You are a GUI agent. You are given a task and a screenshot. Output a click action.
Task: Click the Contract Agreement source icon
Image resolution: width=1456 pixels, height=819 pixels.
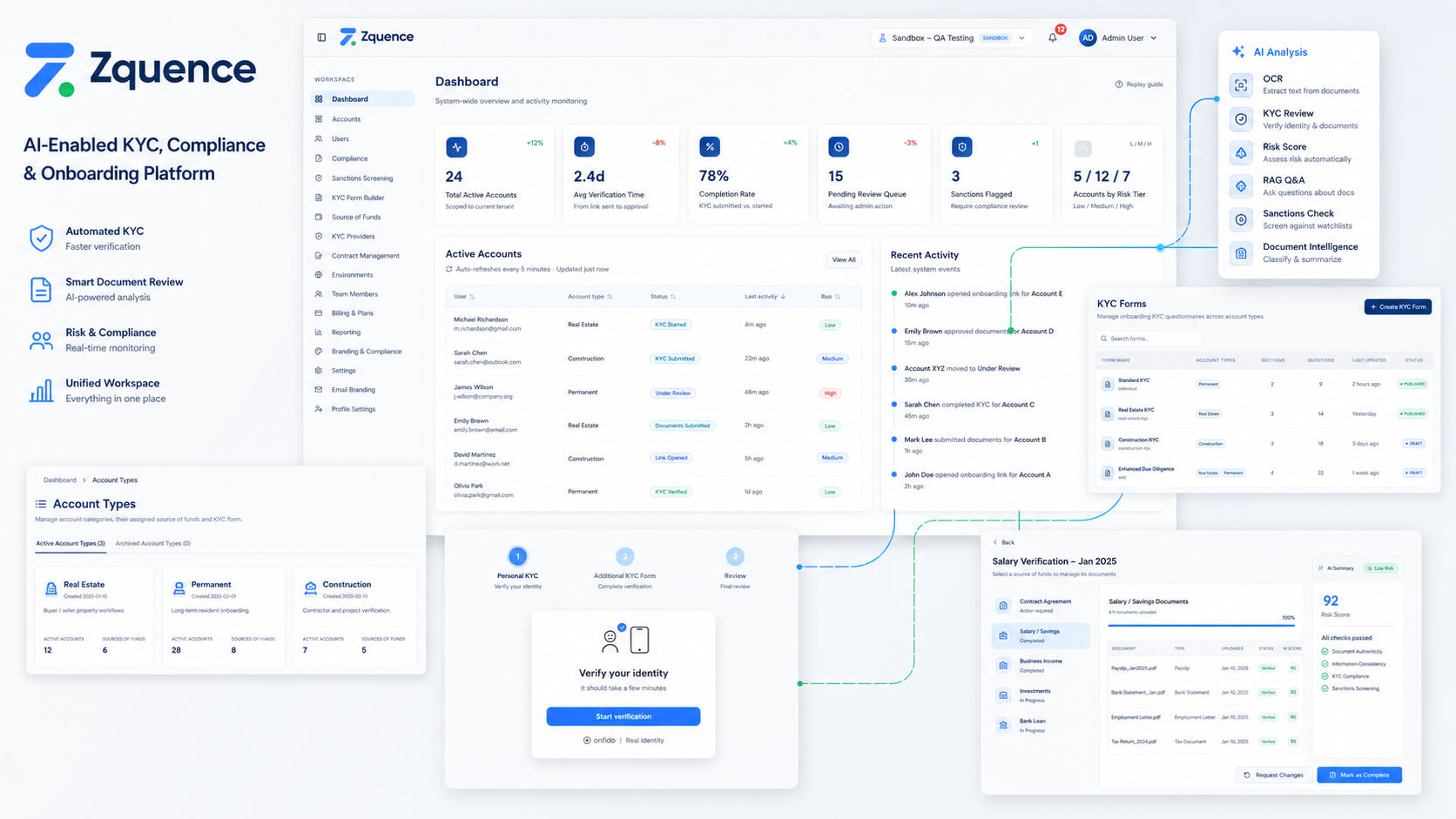click(x=1003, y=605)
